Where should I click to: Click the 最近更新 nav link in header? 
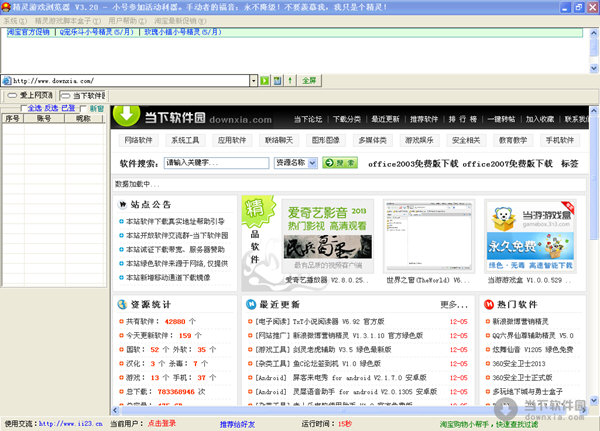tap(385, 119)
